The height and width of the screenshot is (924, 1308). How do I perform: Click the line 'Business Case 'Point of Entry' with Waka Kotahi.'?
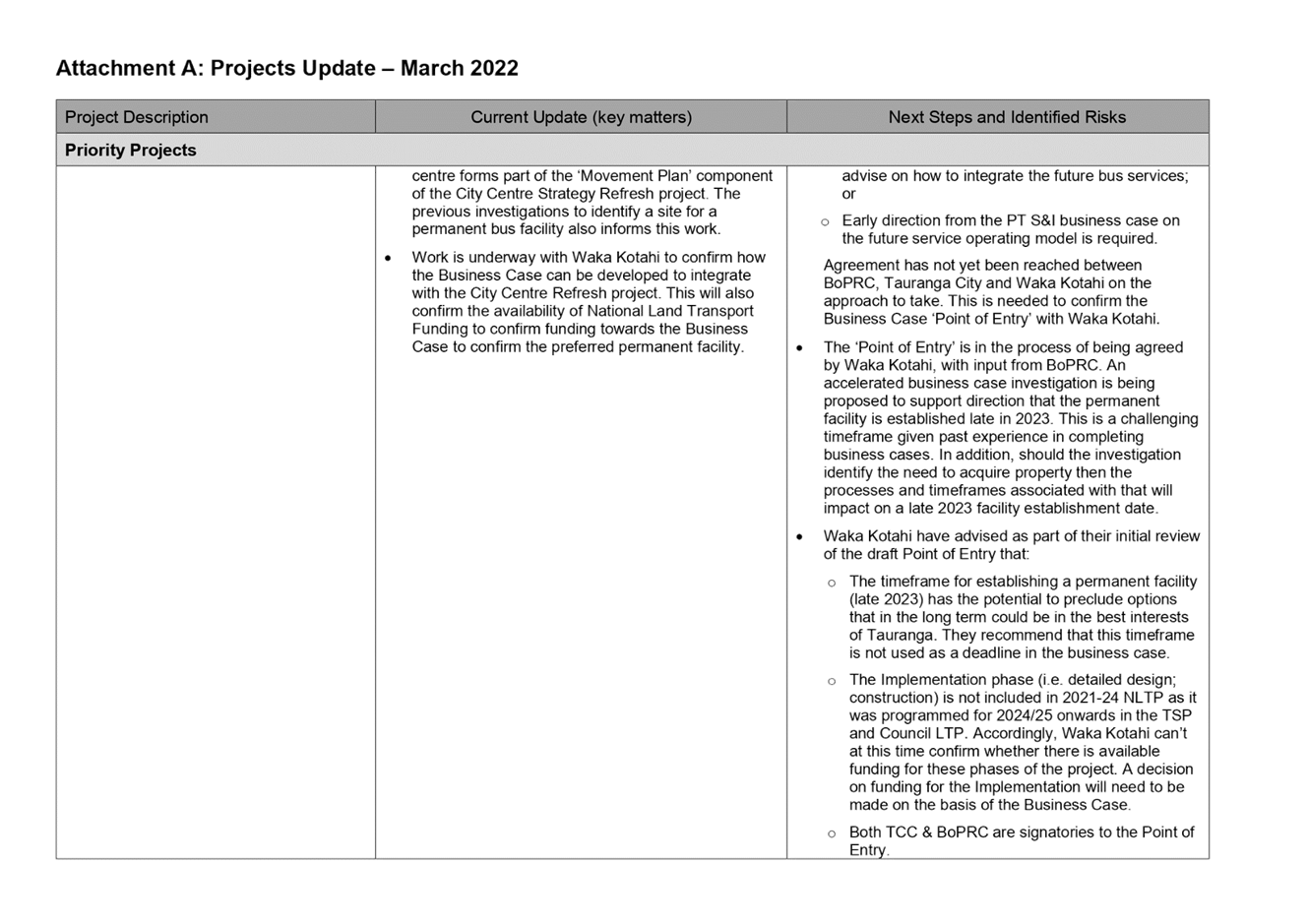(x=991, y=319)
